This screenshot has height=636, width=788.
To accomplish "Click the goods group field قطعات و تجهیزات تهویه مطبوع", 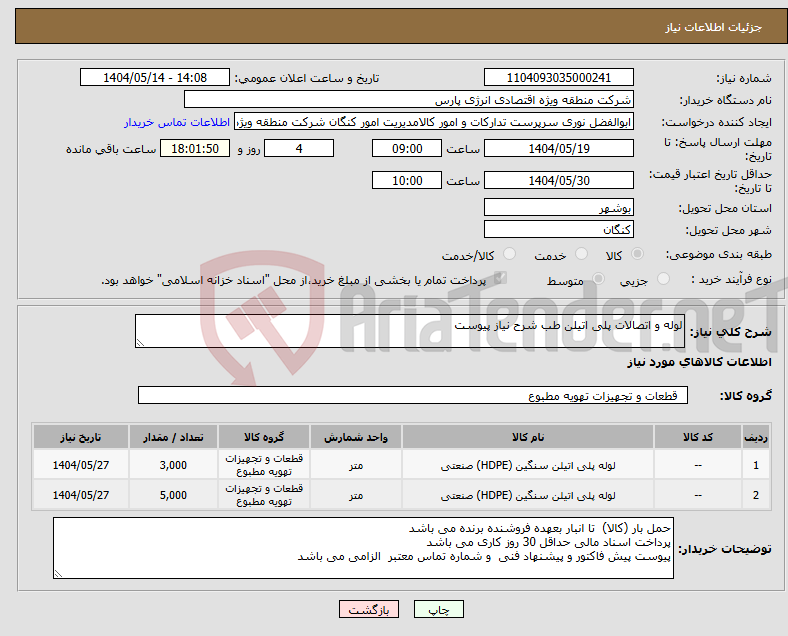I will click(x=413, y=395).
